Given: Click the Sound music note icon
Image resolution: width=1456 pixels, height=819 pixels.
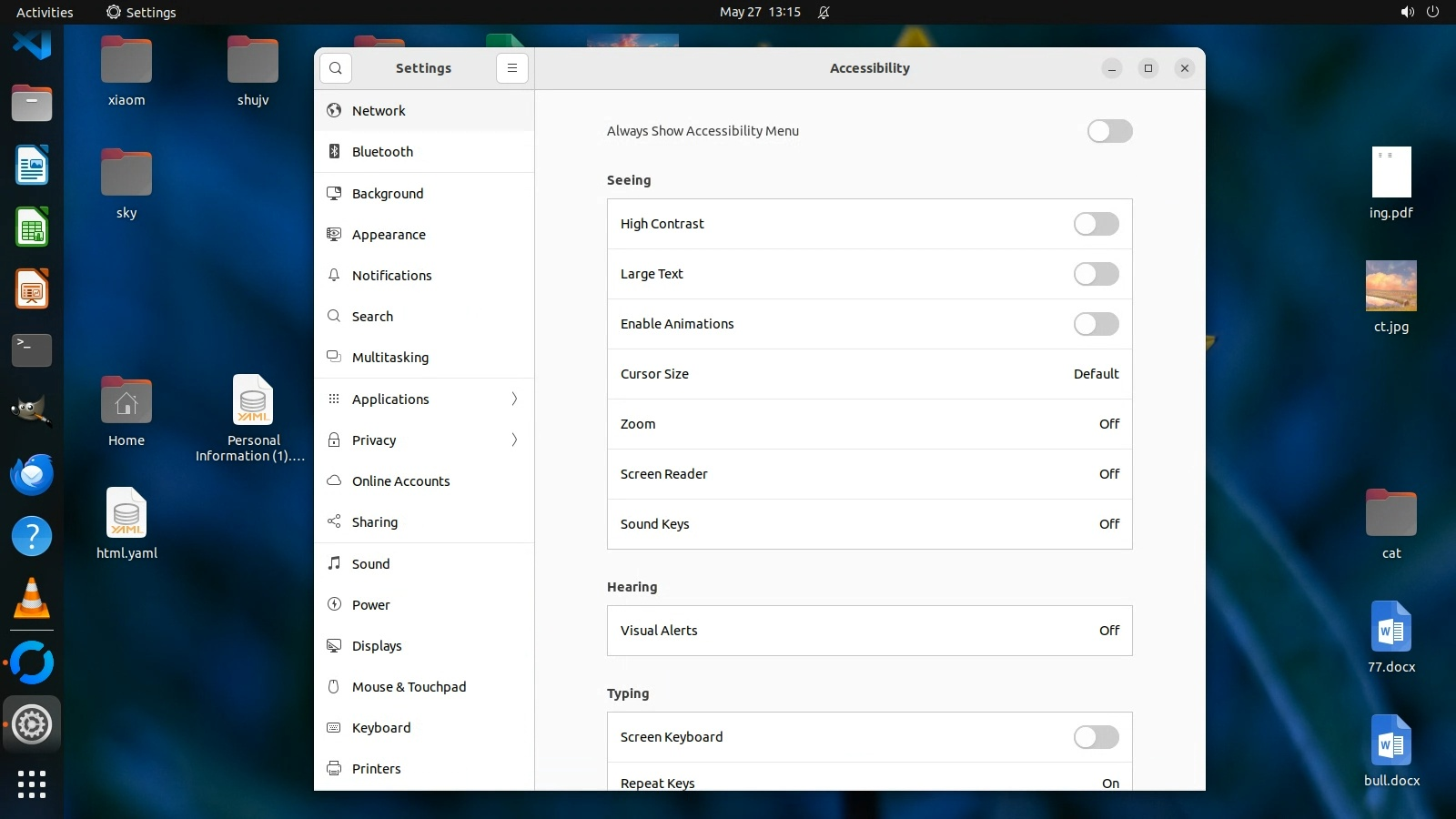Looking at the screenshot, I should [x=334, y=564].
